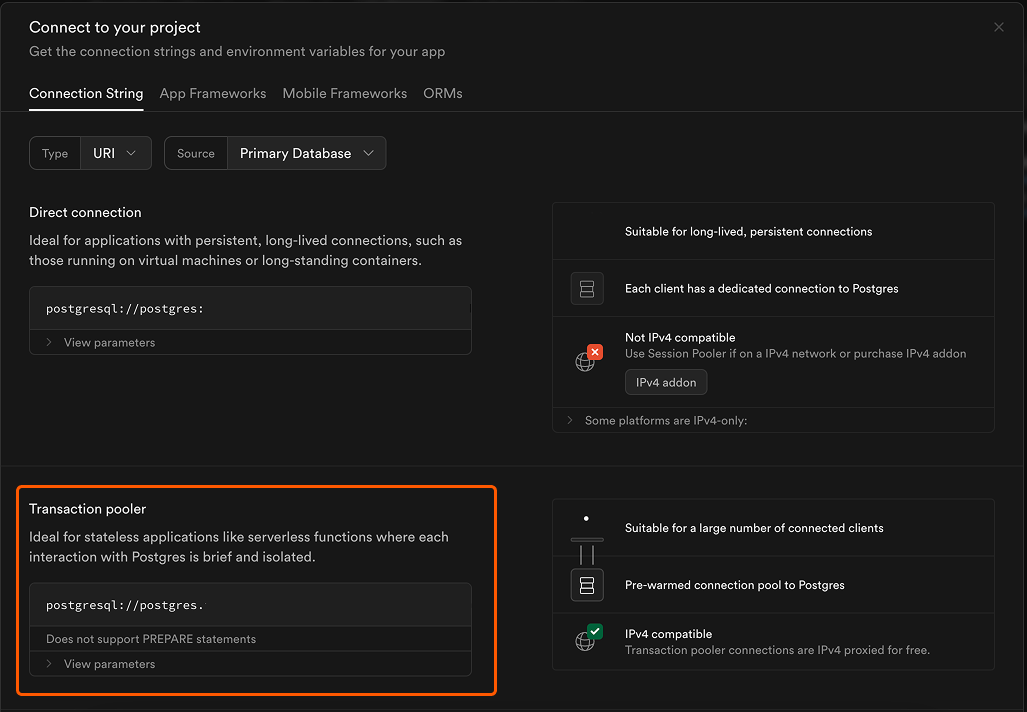This screenshot has height=712, width=1027.
Task: Open the Type URI dropdown
Action: point(116,153)
